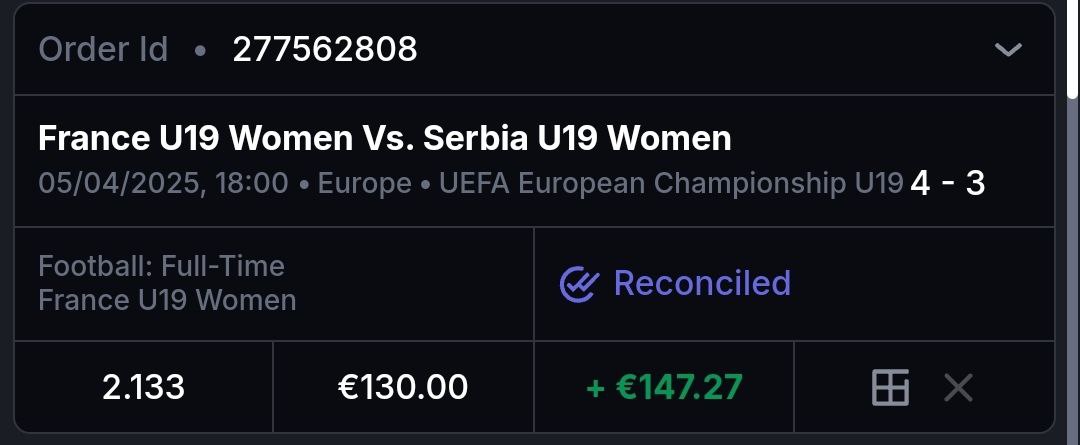The height and width of the screenshot is (445, 1080).
Task: Open UEFA European Championship U19 competition
Action: pyautogui.click(x=670, y=184)
